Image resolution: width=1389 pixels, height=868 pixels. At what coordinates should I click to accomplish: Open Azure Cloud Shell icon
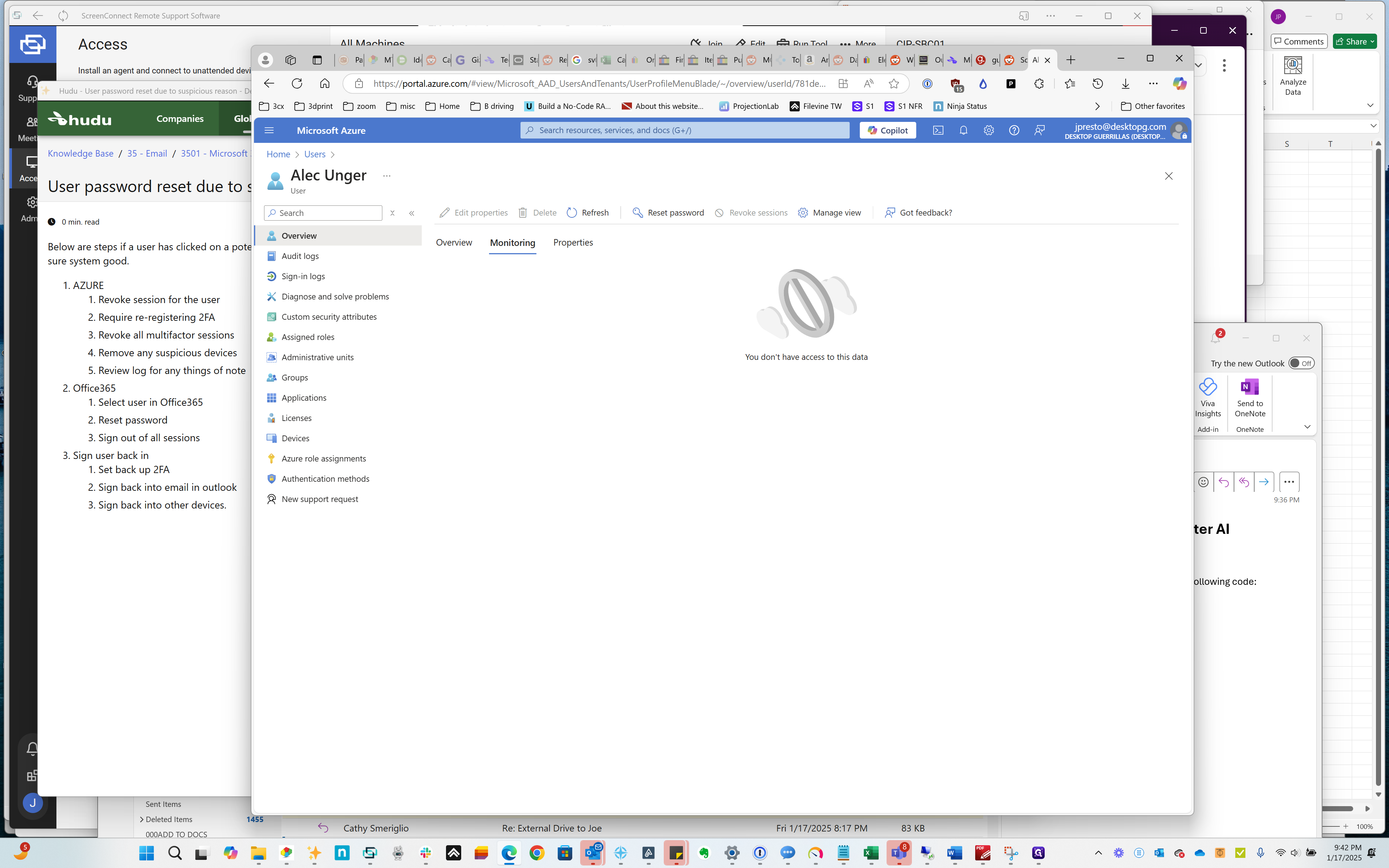(x=938, y=130)
